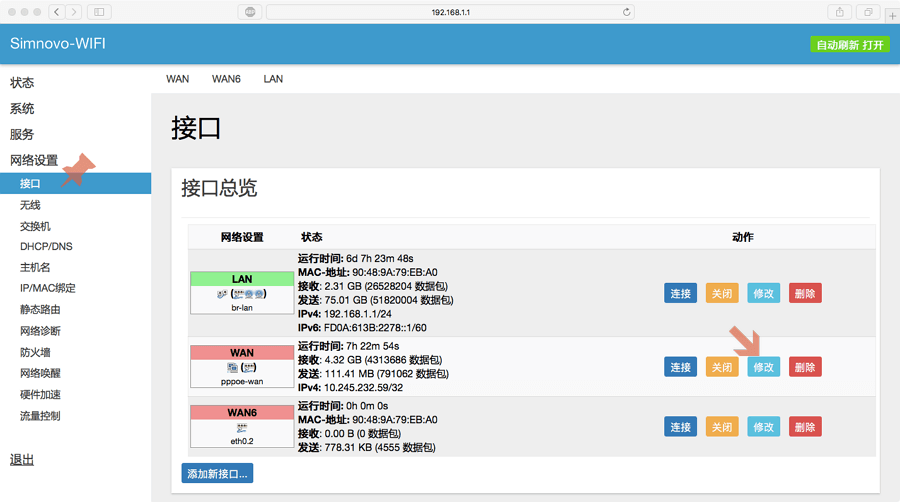
Task: Click 修改 button for WAN interface
Action: click(763, 367)
